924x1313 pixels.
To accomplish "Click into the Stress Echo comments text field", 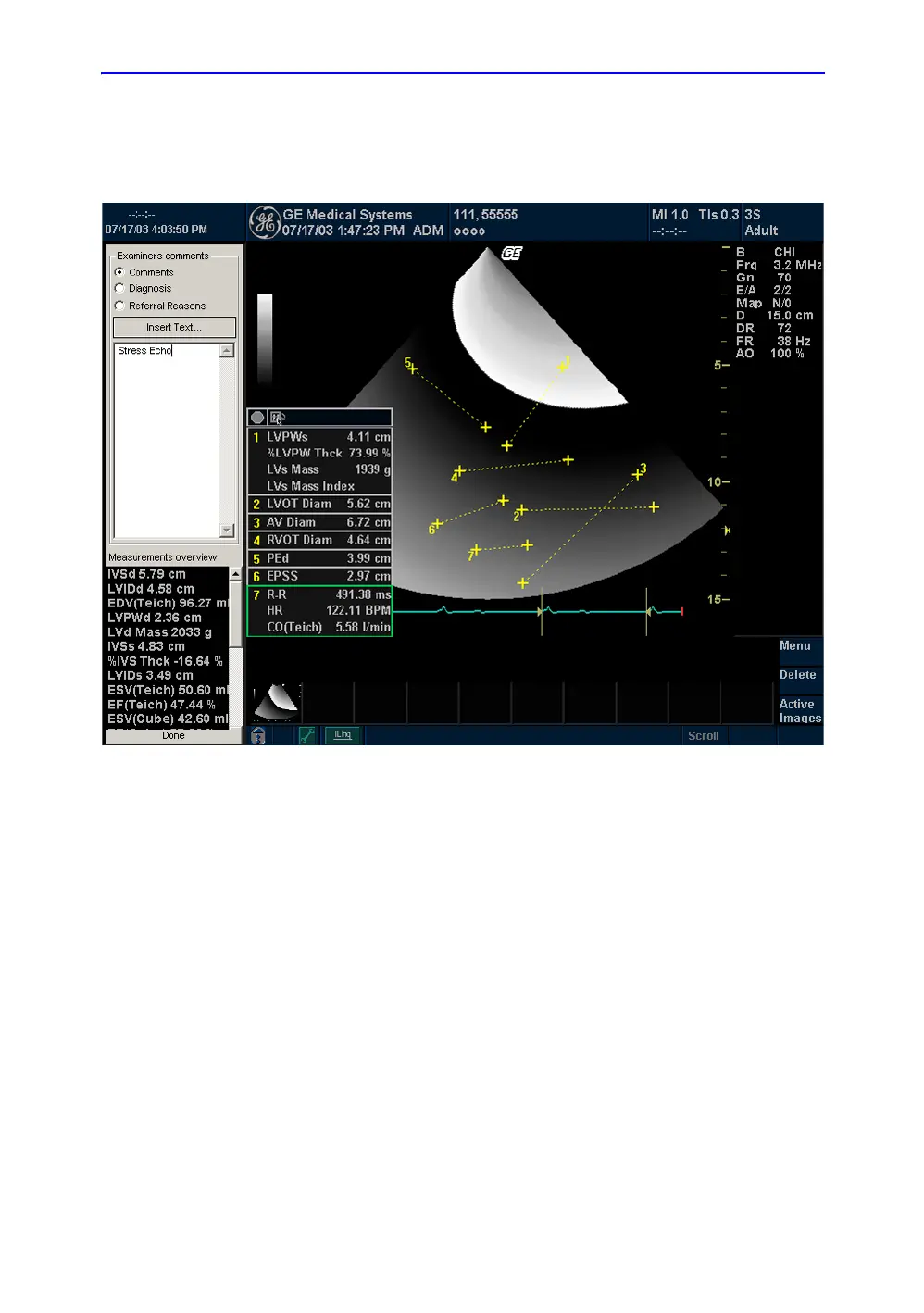I will [x=167, y=441].
